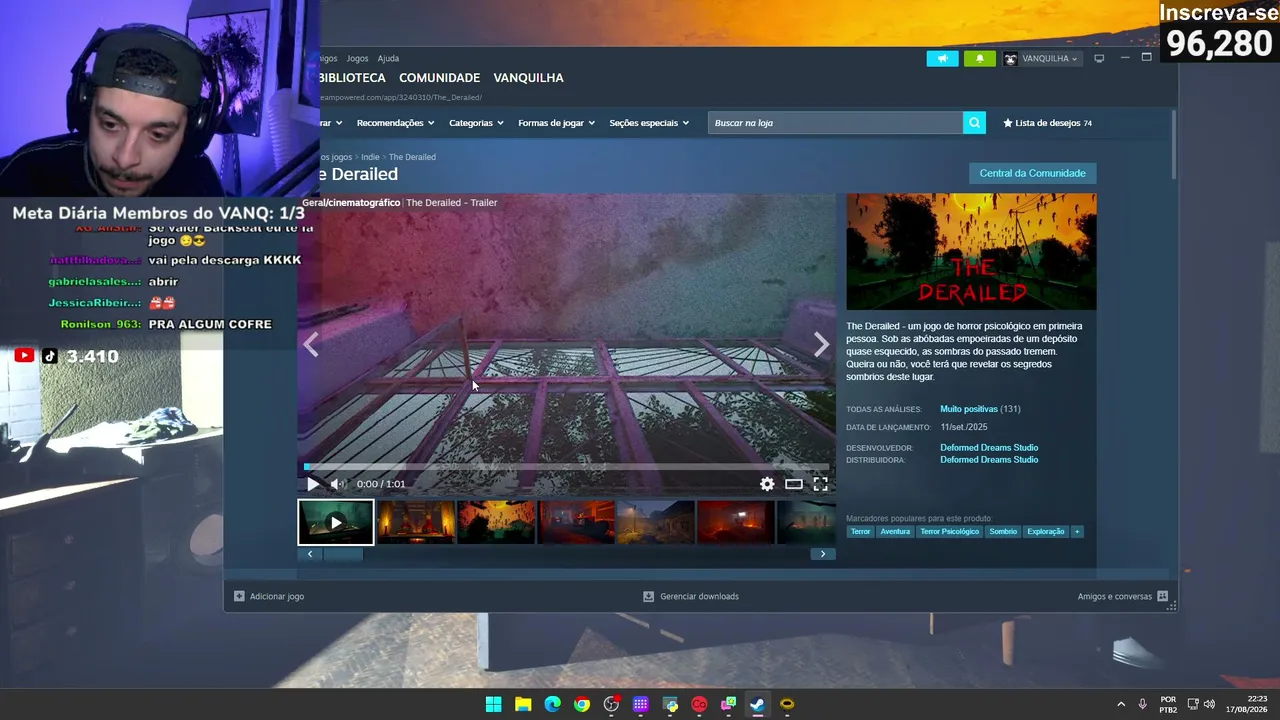This screenshot has width=1280, height=720.
Task: Open the Python taskbar icon
Action: pos(670,704)
